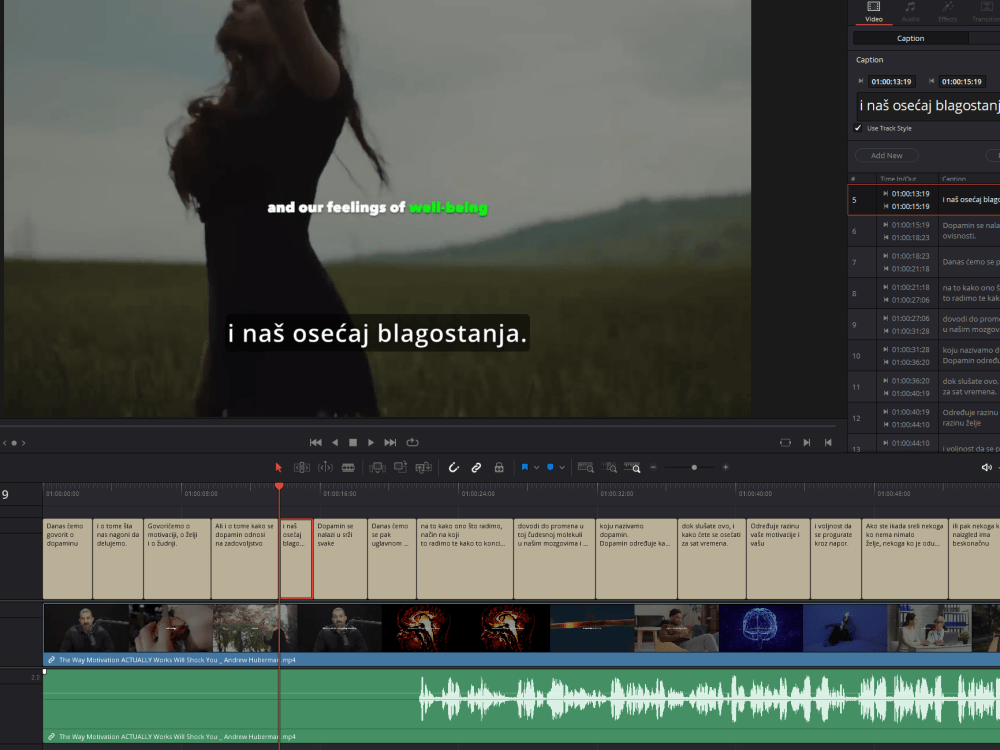Image resolution: width=1000 pixels, height=750 pixels.
Task: Edit the caption Out timecode 01:00:15:19 field
Action: (x=962, y=82)
